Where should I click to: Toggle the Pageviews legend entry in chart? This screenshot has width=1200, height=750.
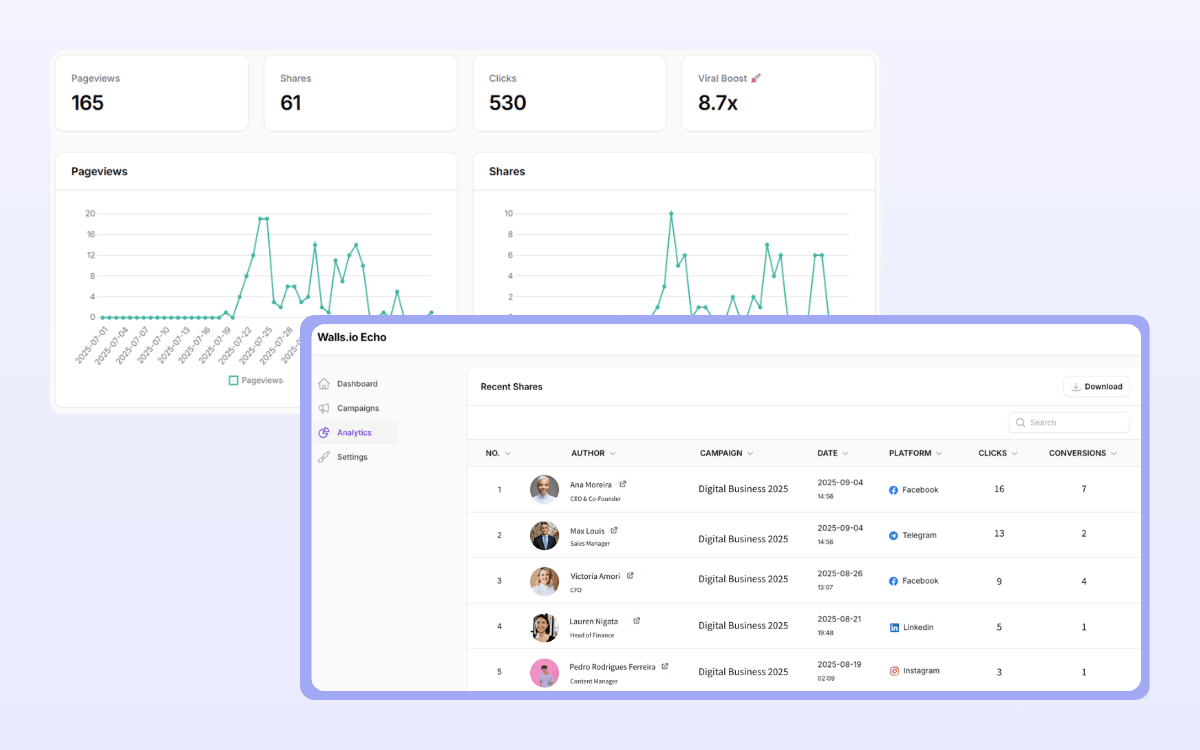(x=256, y=380)
